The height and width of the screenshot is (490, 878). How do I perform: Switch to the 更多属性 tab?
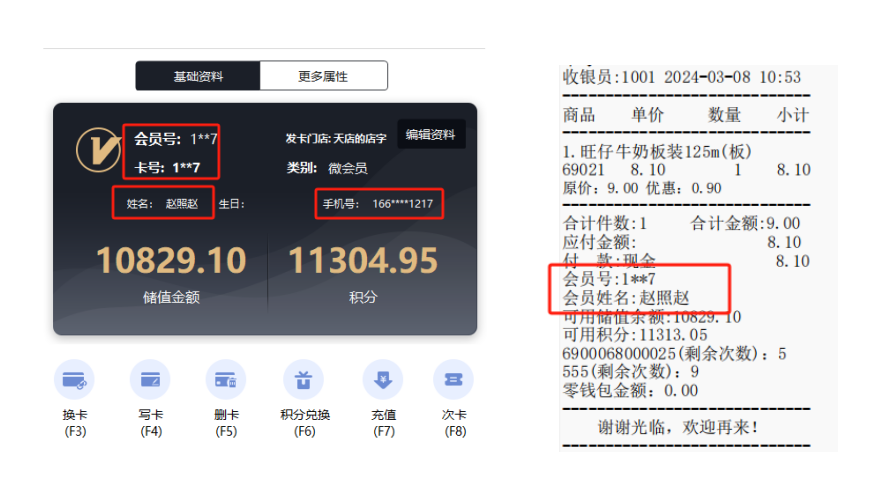[x=323, y=76]
